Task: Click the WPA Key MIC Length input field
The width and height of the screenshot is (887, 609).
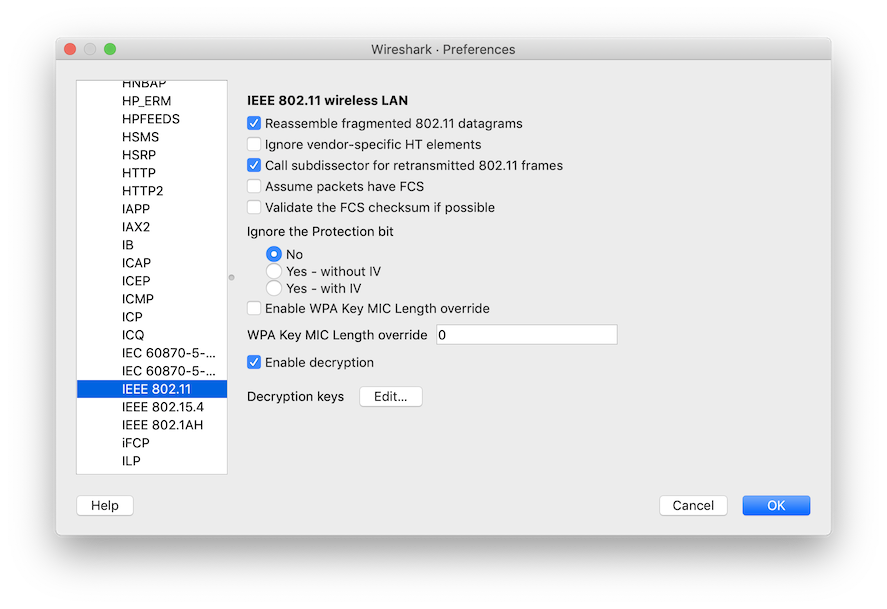Action: click(x=526, y=334)
